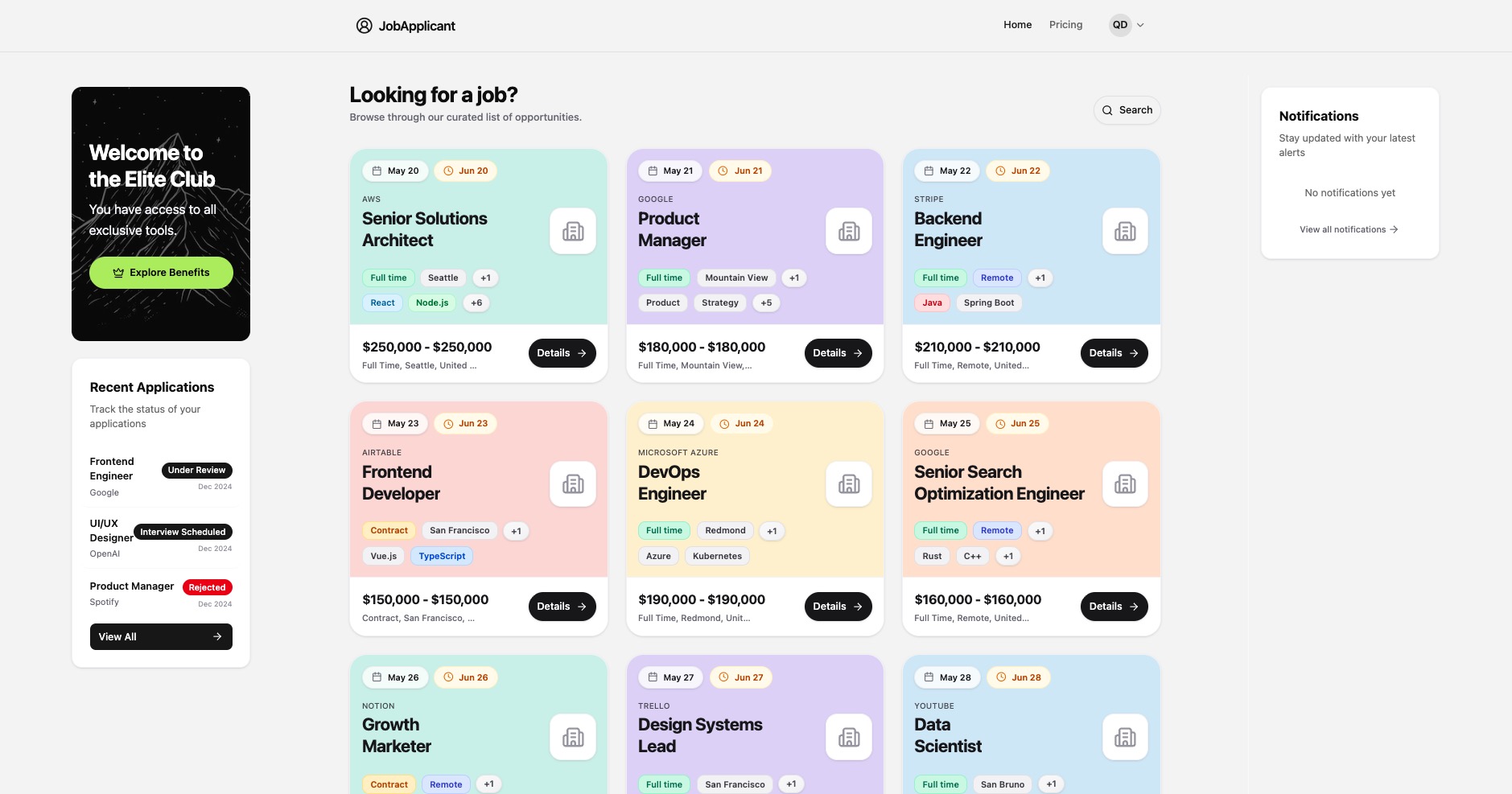This screenshot has width=1512, height=794.
Task: Click the Jun 21 deadline badge
Action: [740, 171]
